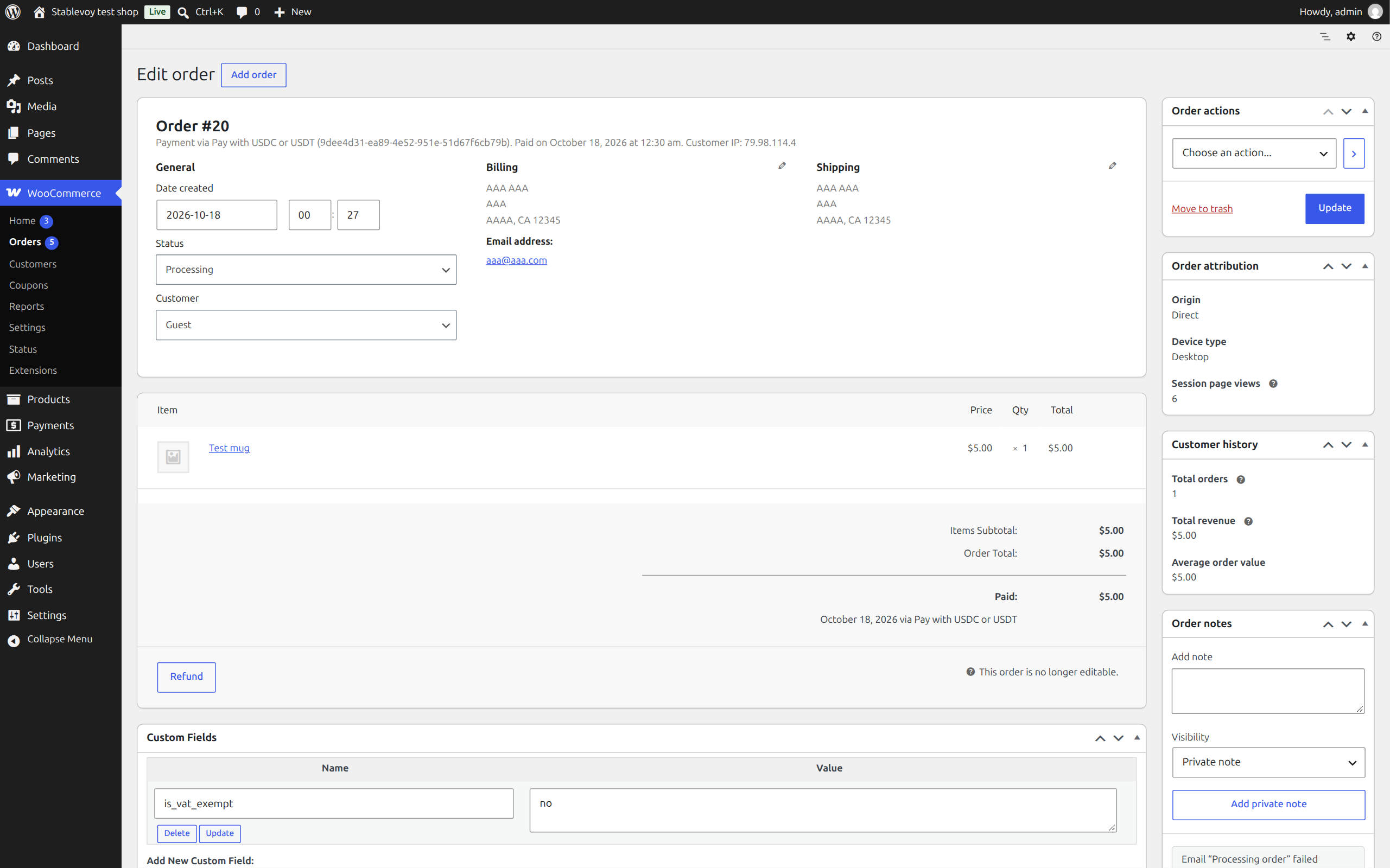The height and width of the screenshot is (868, 1390).
Task: Open the Test mug product link
Action: (229, 448)
